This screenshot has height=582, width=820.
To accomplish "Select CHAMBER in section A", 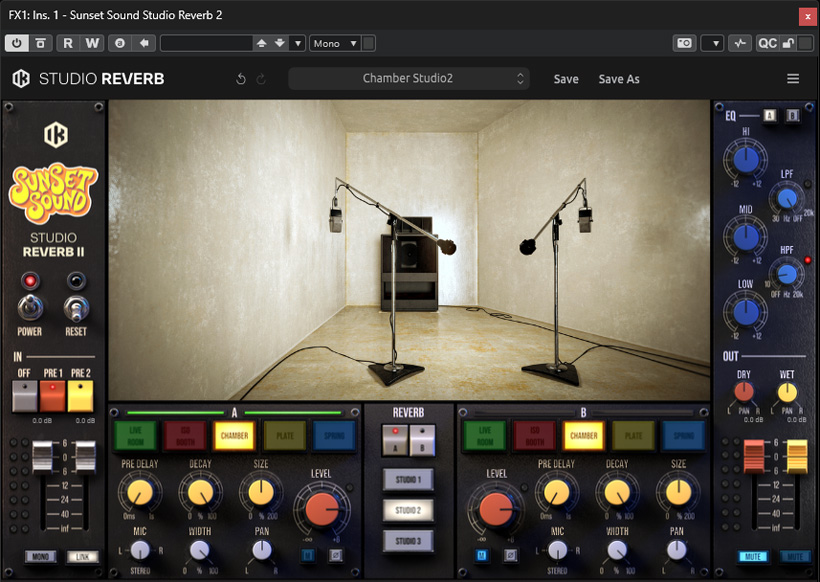I will point(234,436).
